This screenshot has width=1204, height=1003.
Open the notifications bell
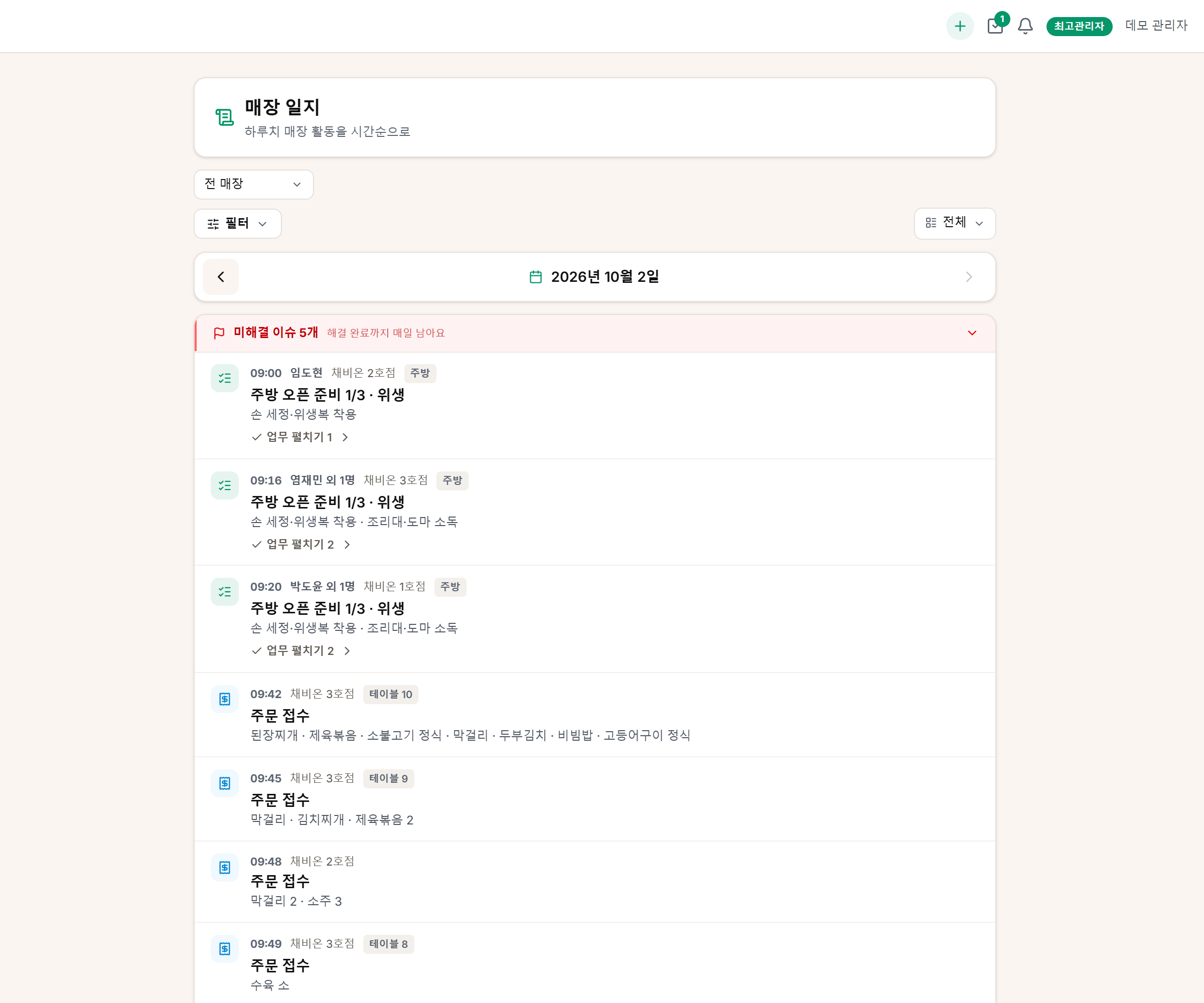tap(1025, 26)
